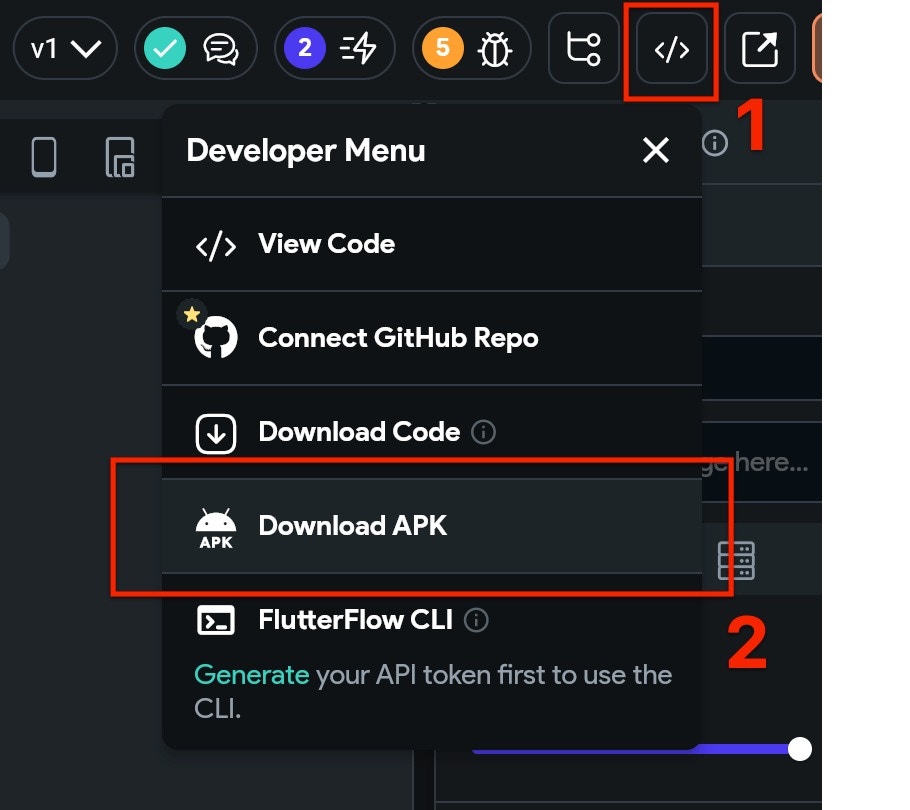Choose Download APK entry
This screenshot has height=810, width=910.
tap(432, 526)
